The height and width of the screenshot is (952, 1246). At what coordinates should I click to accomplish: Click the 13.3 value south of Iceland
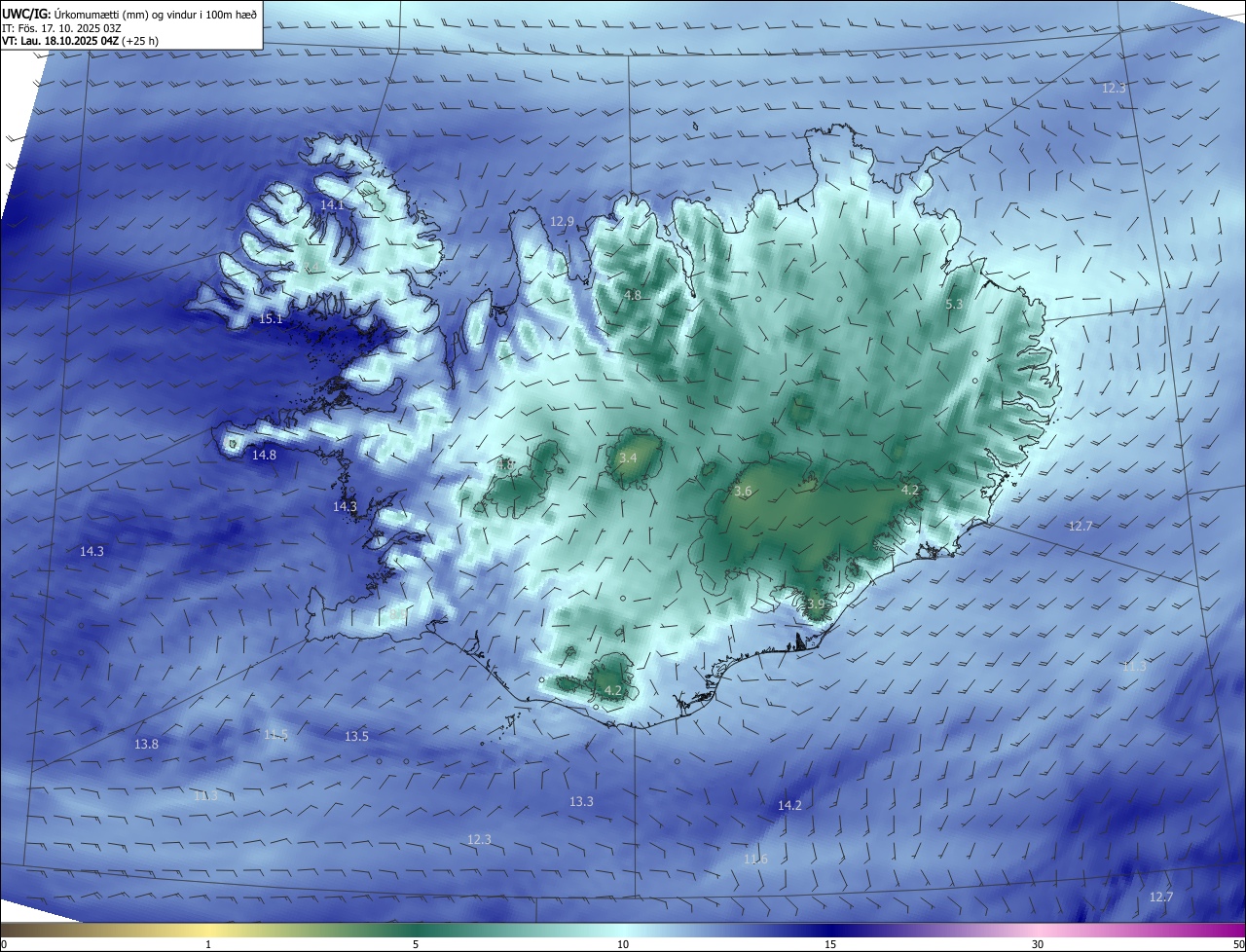coord(581,802)
